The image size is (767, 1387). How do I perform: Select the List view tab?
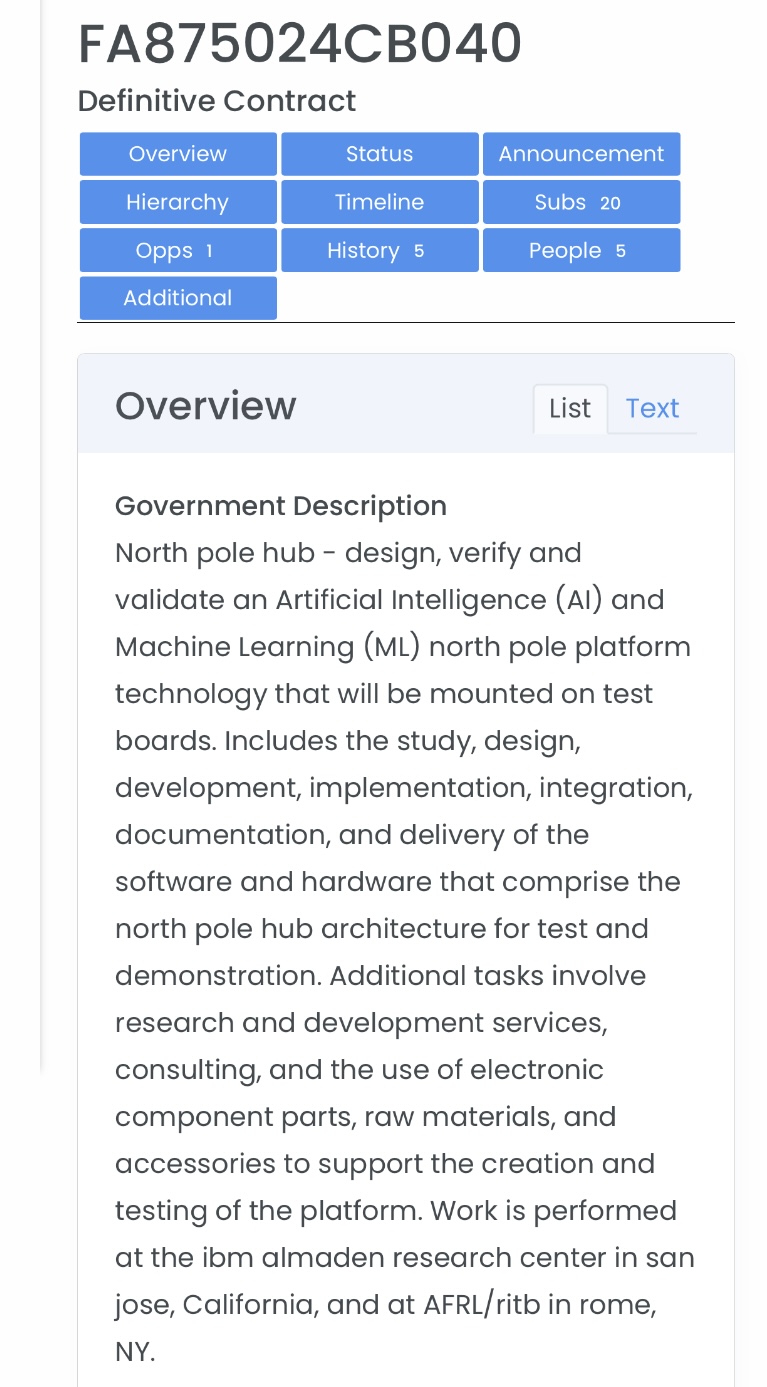coord(570,408)
